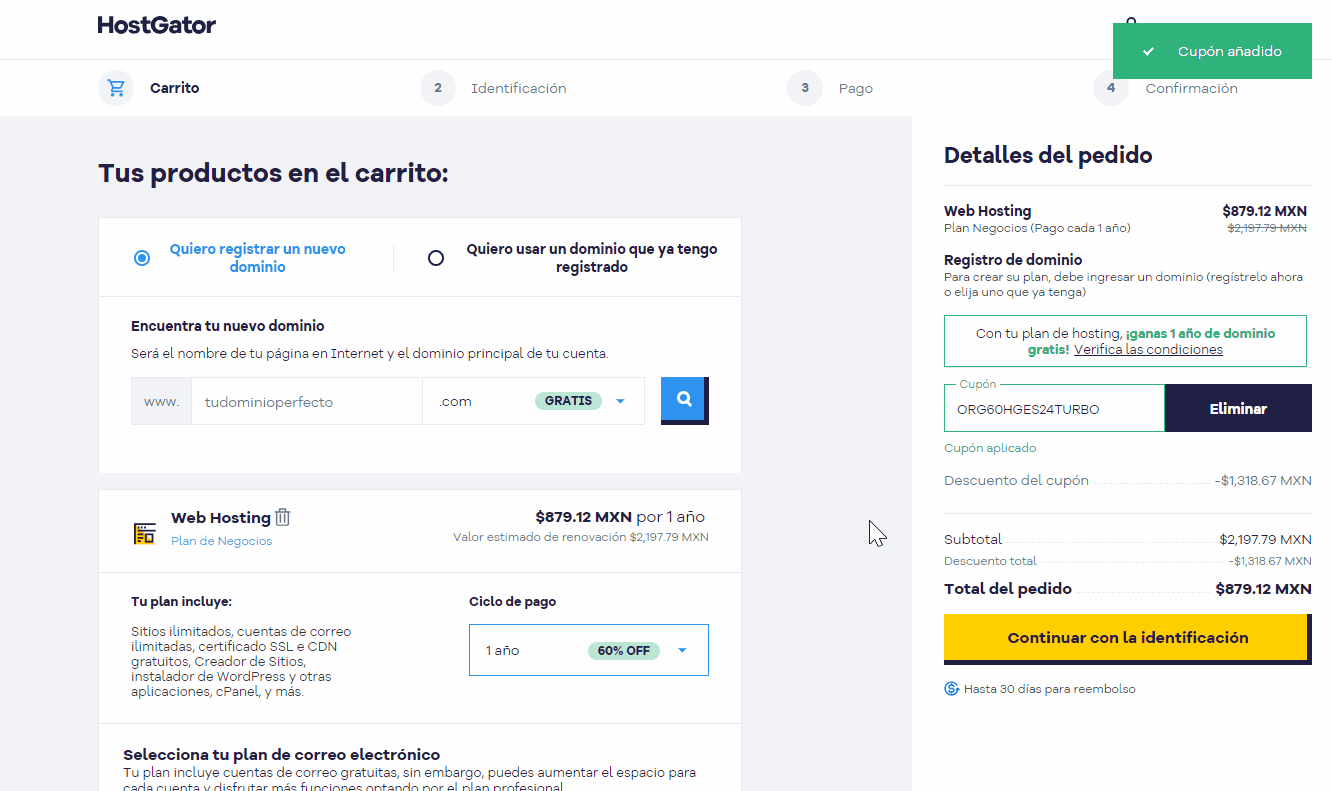Click step 3 circle for Pago
This screenshot has height=791, width=1332.
click(x=805, y=88)
